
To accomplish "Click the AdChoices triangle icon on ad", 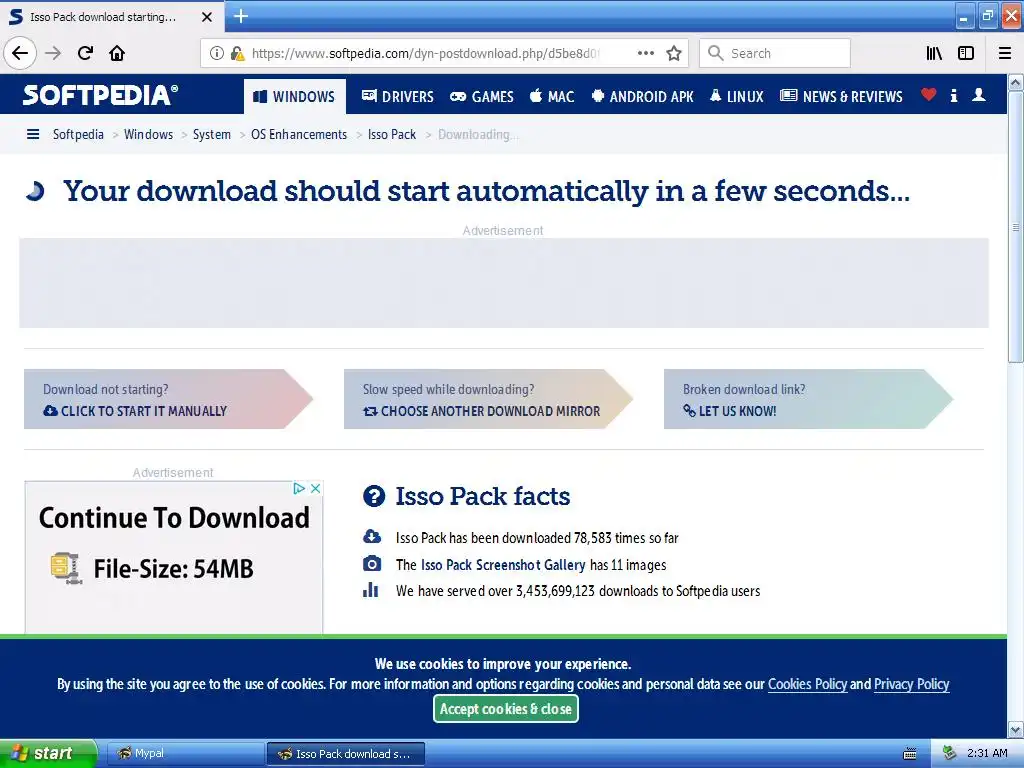I will pos(299,488).
